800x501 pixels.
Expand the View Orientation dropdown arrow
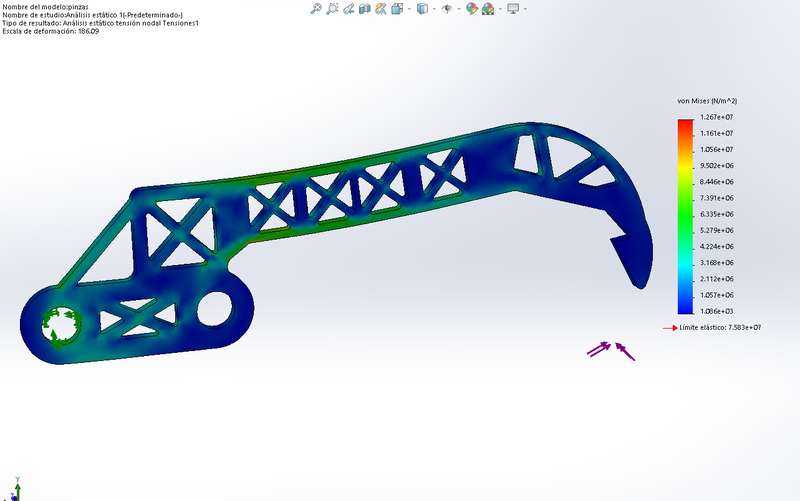coord(409,9)
